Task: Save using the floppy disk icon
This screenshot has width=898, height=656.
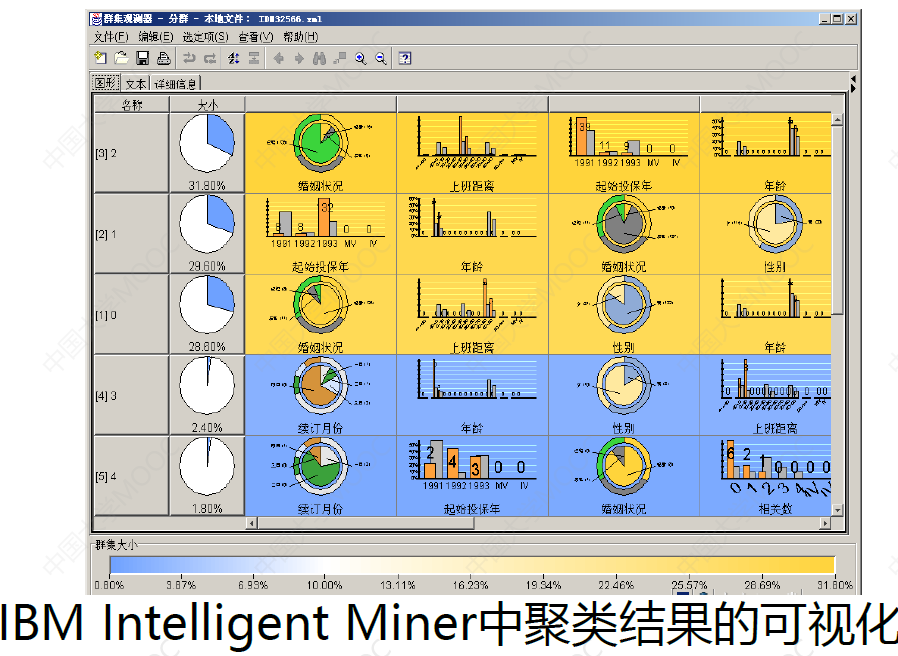Action: coord(143,58)
